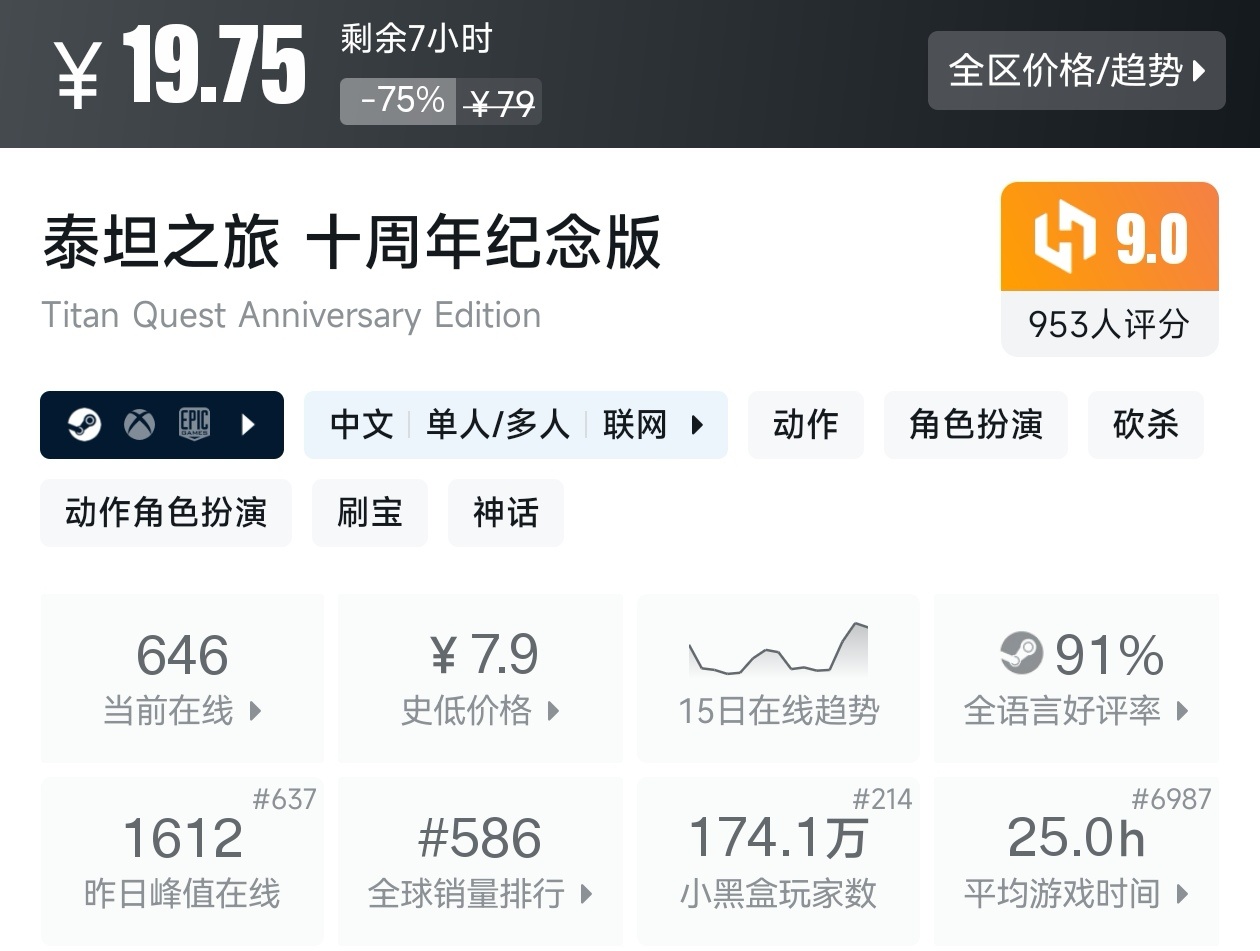Screen dimensions: 1260x951
Task: Click the #637 rank label
Action: pyautogui.click(x=284, y=799)
